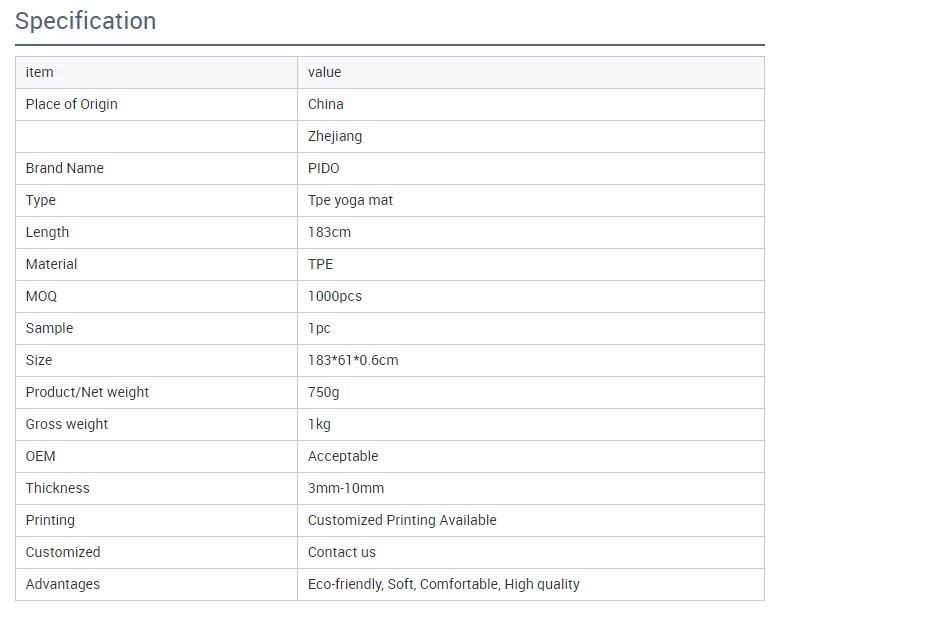Click the 1pc sample value

click(319, 328)
